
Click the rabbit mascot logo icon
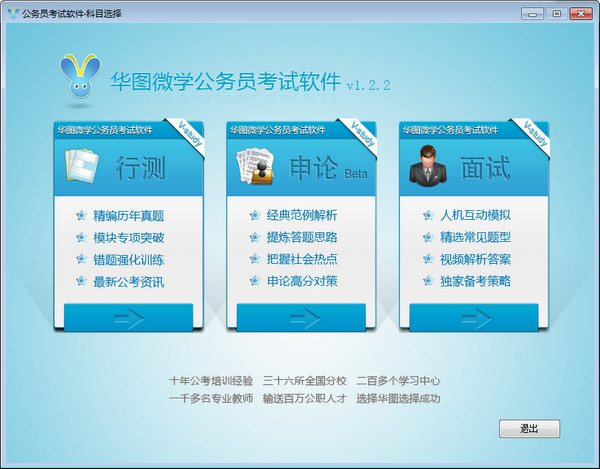(x=80, y=76)
